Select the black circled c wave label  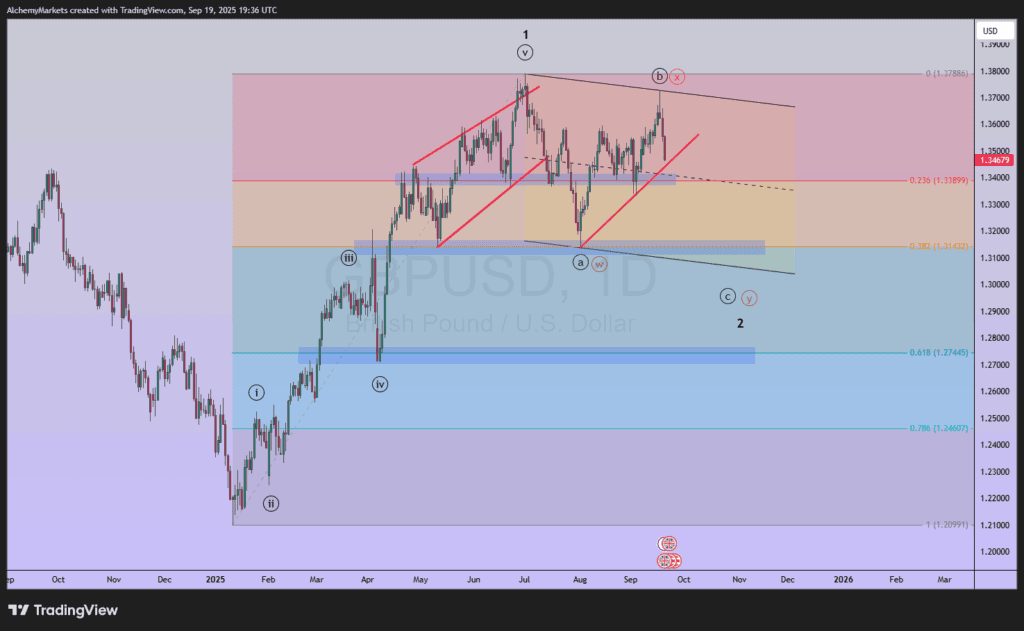(x=728, y=296)
